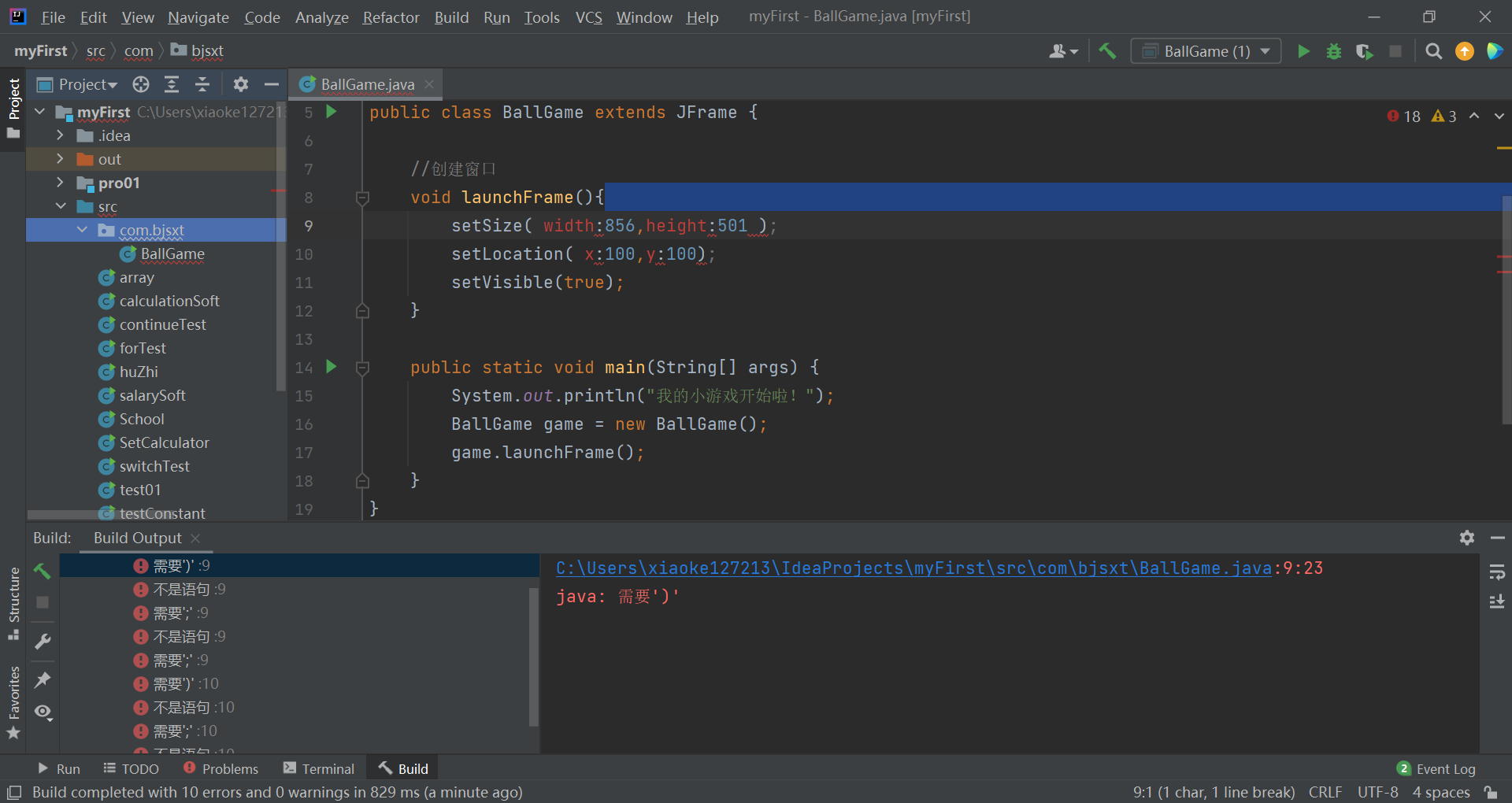Image resolution: width=1512 pixels, height=803 pixels.
Task: Open Project panel settings gear
Action: tap(241, 84)
